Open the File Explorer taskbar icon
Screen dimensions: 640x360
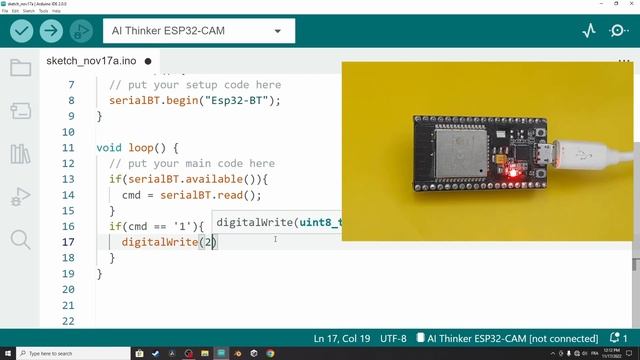pyautogui.click(x=204, y=353)
